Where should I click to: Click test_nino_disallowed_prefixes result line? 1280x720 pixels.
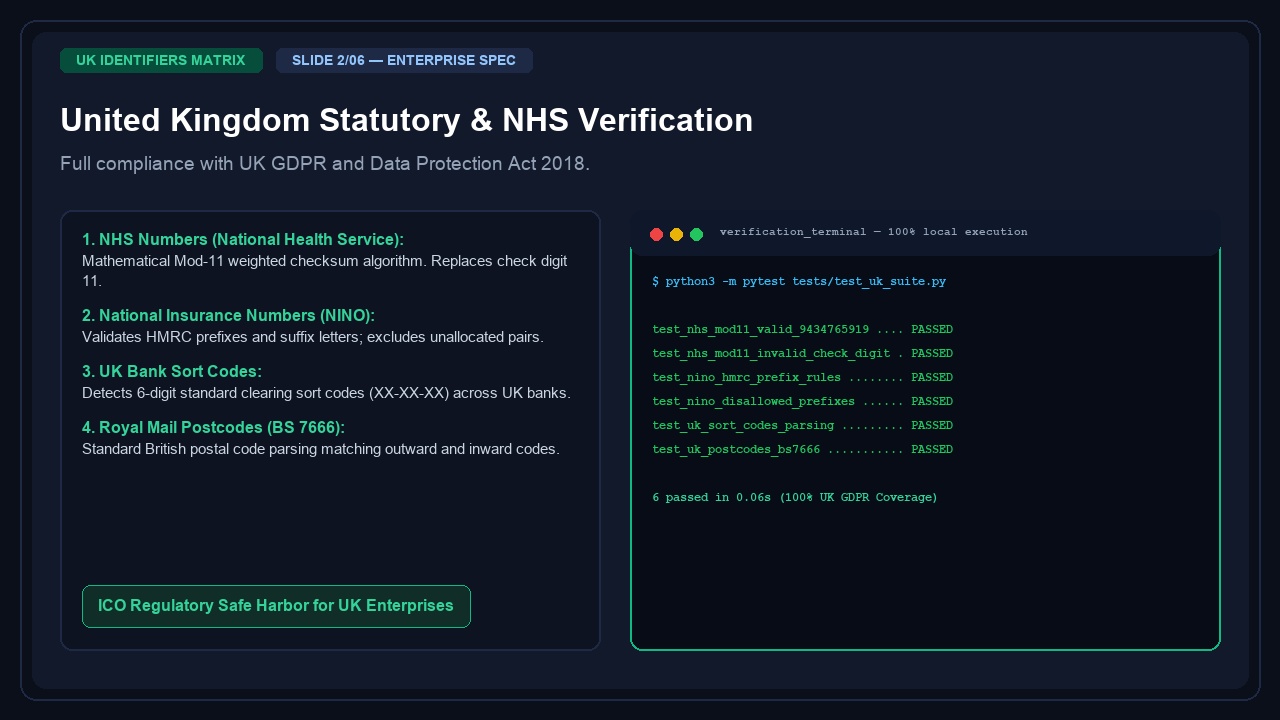(x=802, y=401)
